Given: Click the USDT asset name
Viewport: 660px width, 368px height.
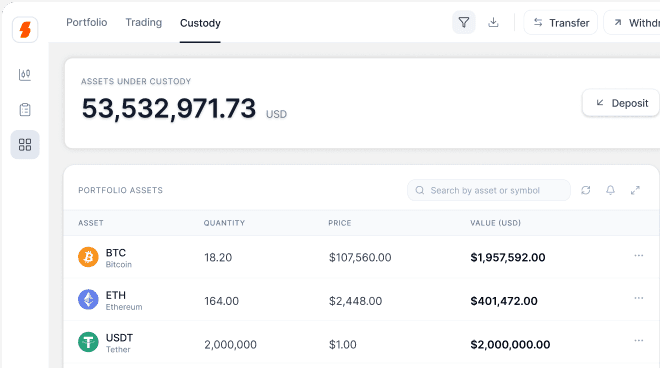Looking at the screenshot, I should (x=119, y=338).
